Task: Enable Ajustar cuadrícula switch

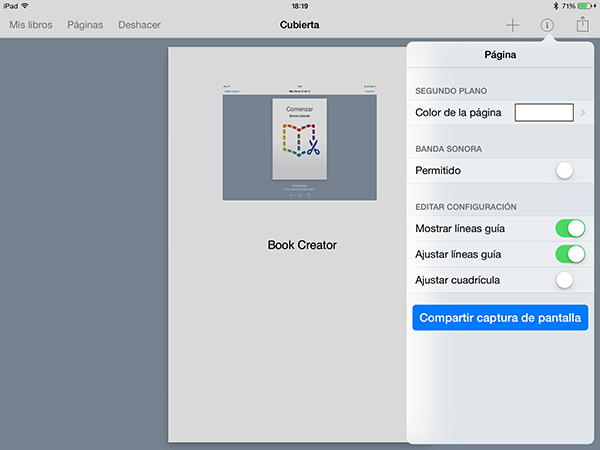Action: (x=570, y=280)
